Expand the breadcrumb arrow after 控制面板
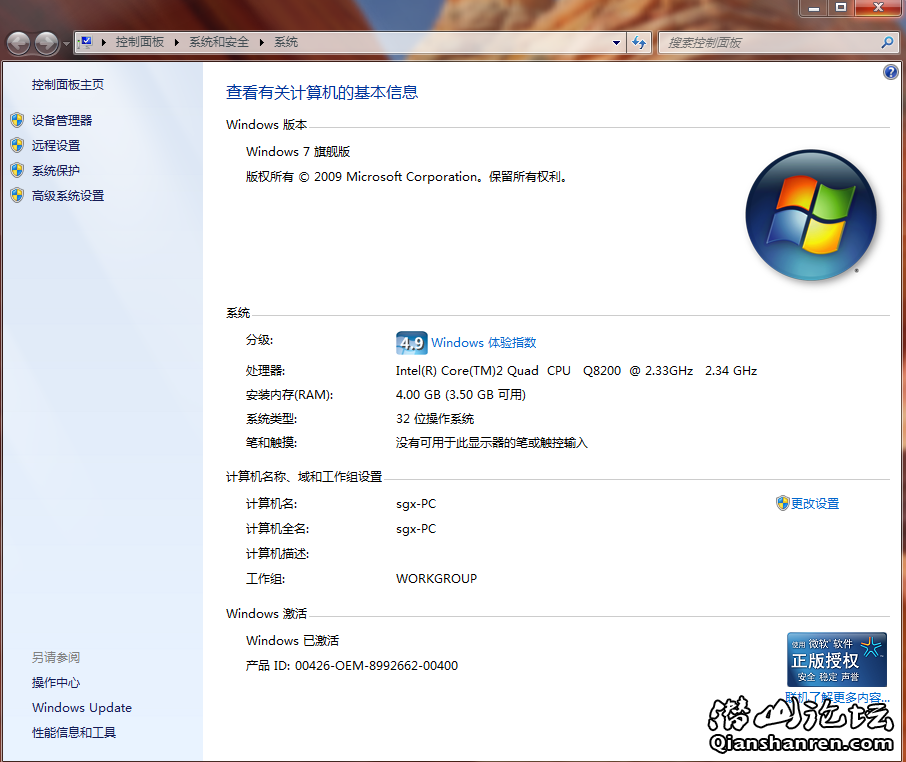 (x=177, y=42)
